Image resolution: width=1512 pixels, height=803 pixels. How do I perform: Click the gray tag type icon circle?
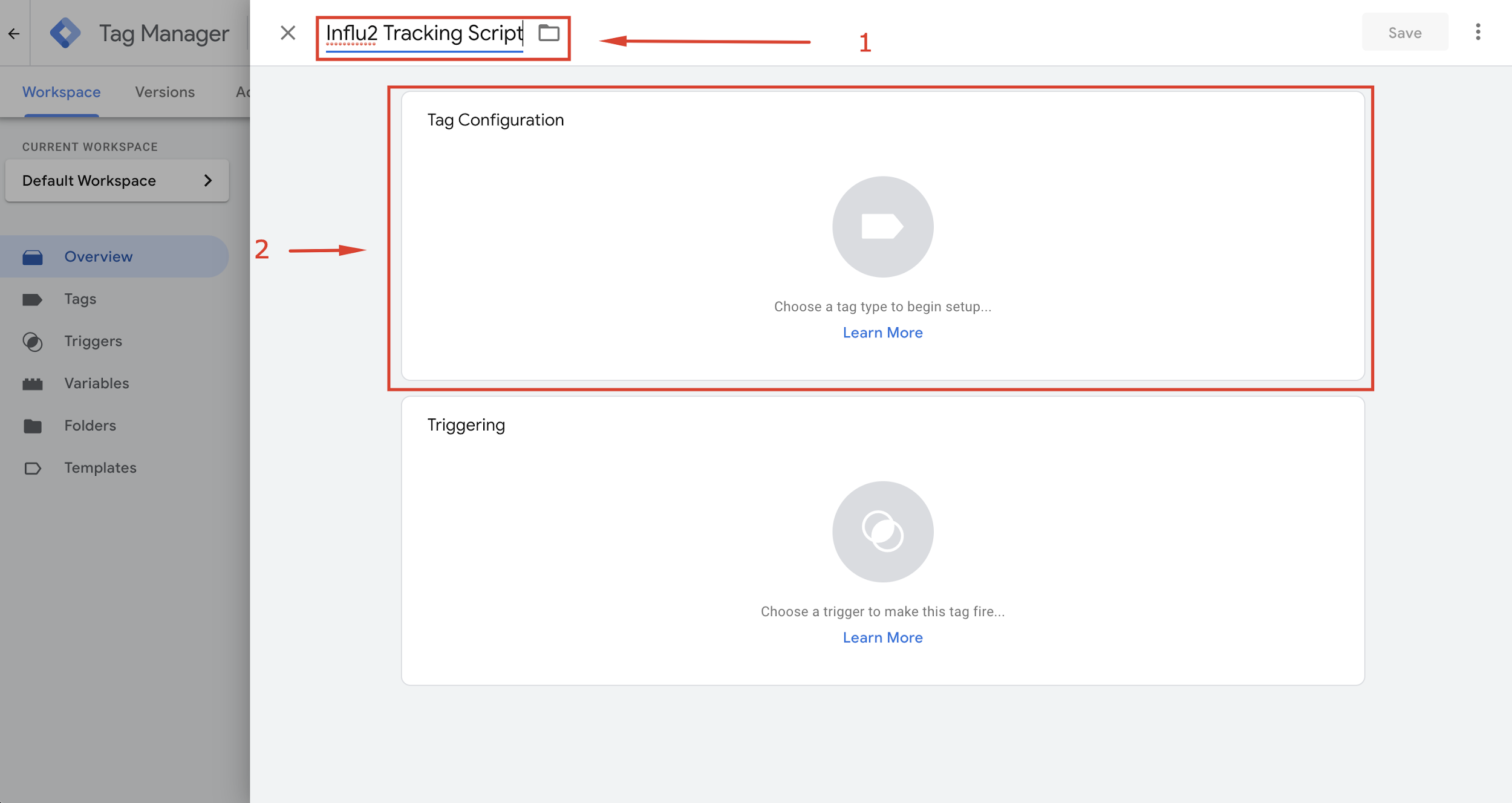click(x=882, y=227)
